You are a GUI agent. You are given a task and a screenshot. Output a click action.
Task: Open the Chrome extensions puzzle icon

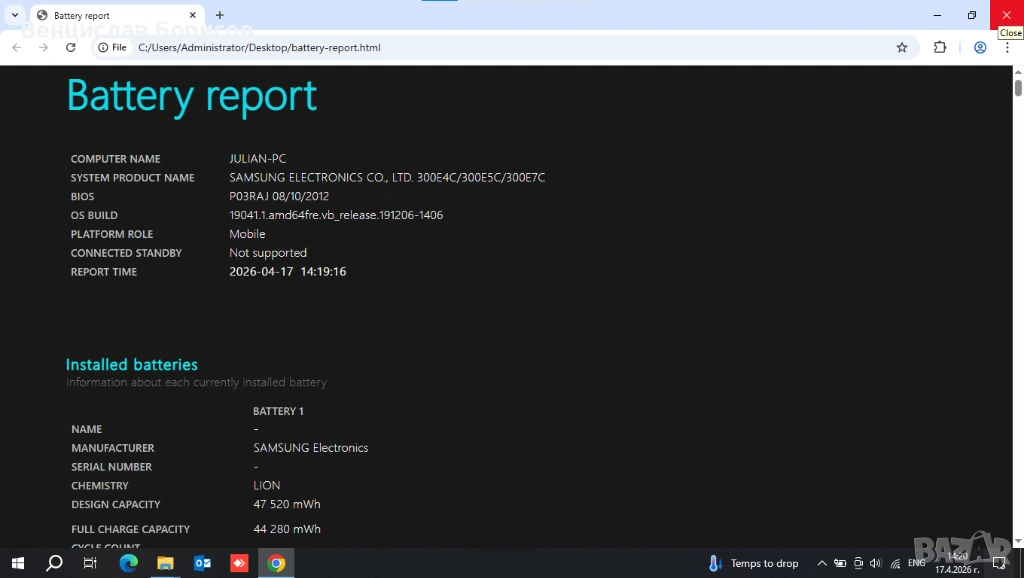coord(940,47)
